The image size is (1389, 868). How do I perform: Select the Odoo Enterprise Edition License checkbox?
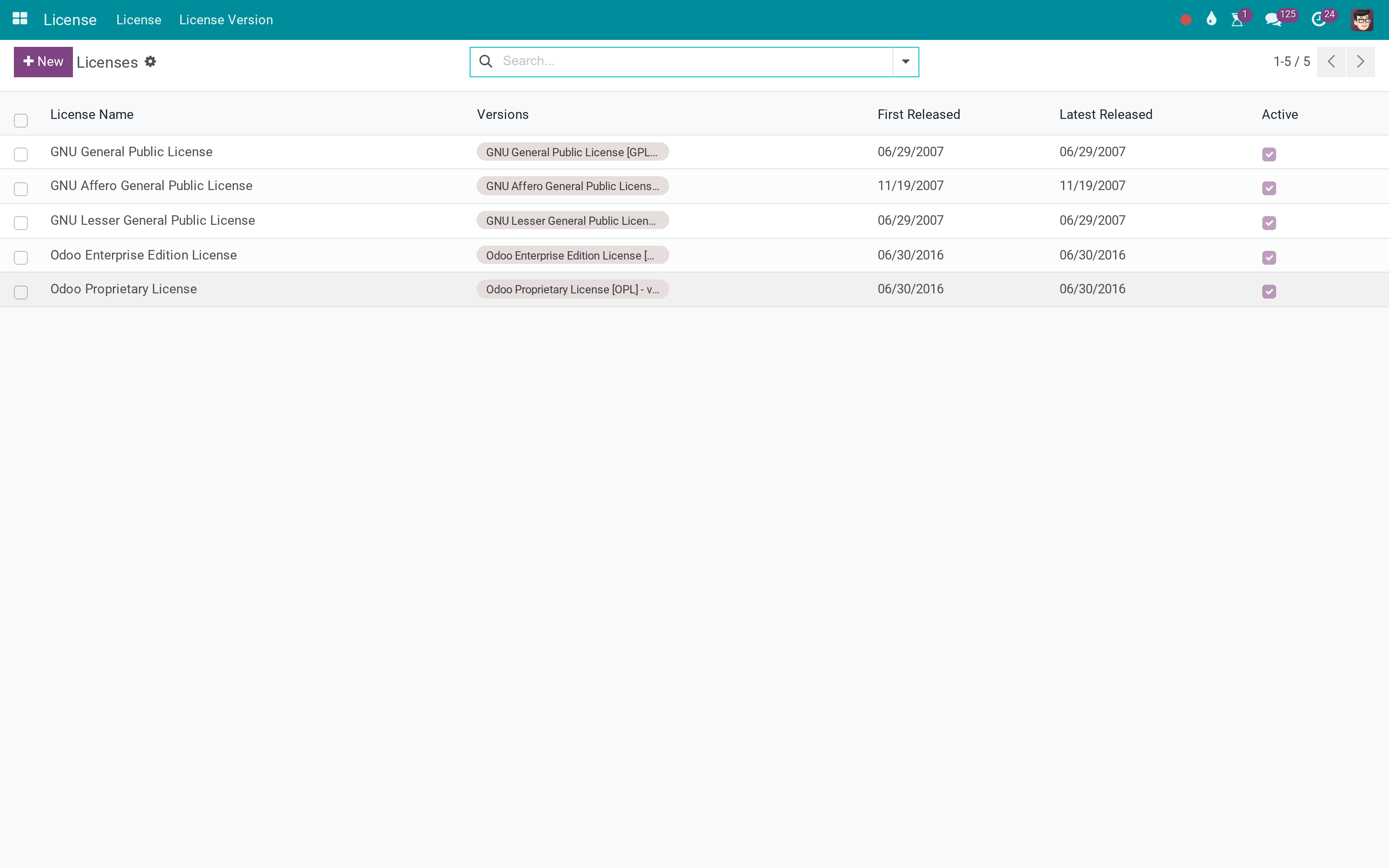pos(21,258)
